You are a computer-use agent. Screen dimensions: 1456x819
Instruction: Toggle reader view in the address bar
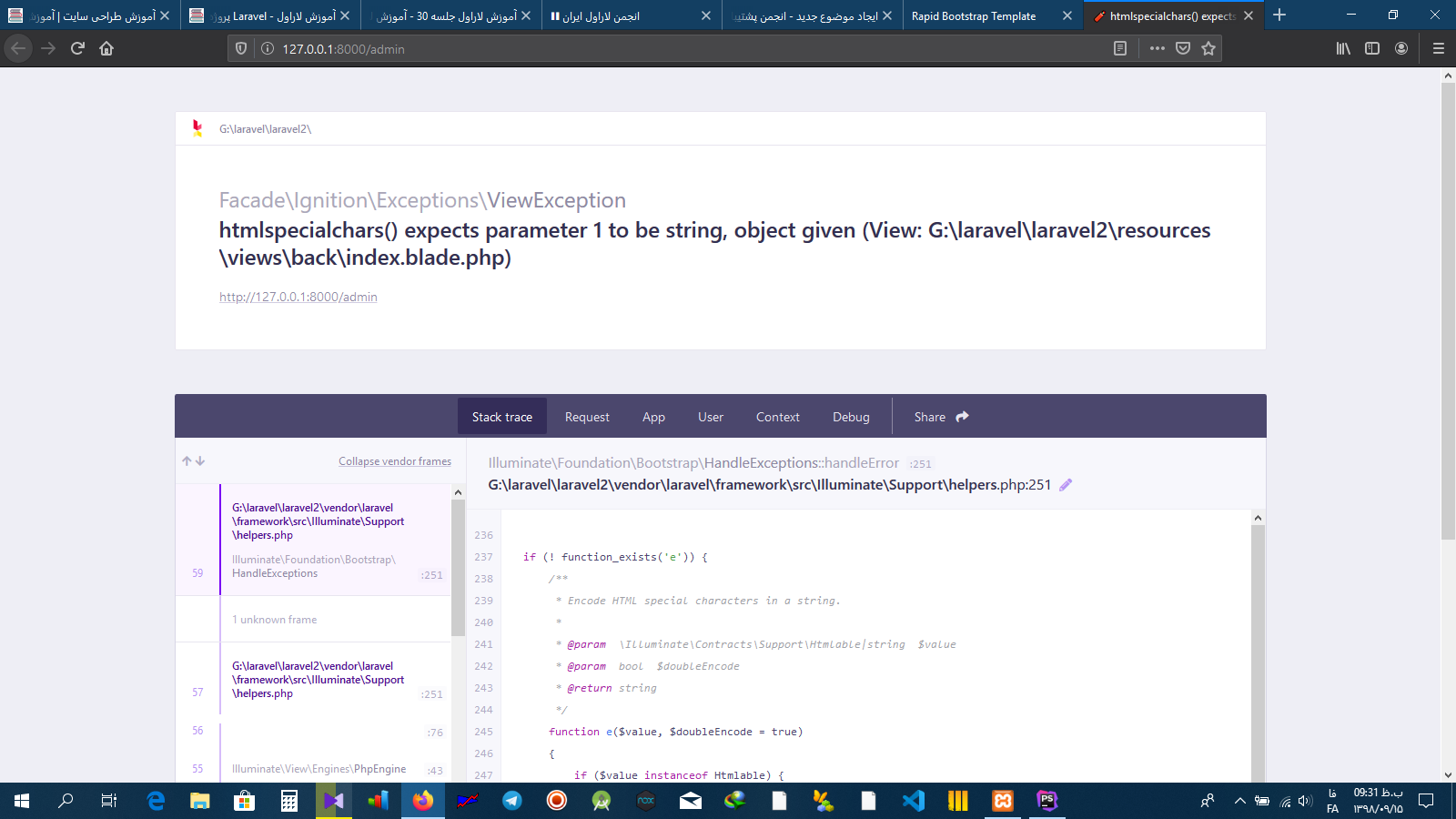pos(1120,48)
